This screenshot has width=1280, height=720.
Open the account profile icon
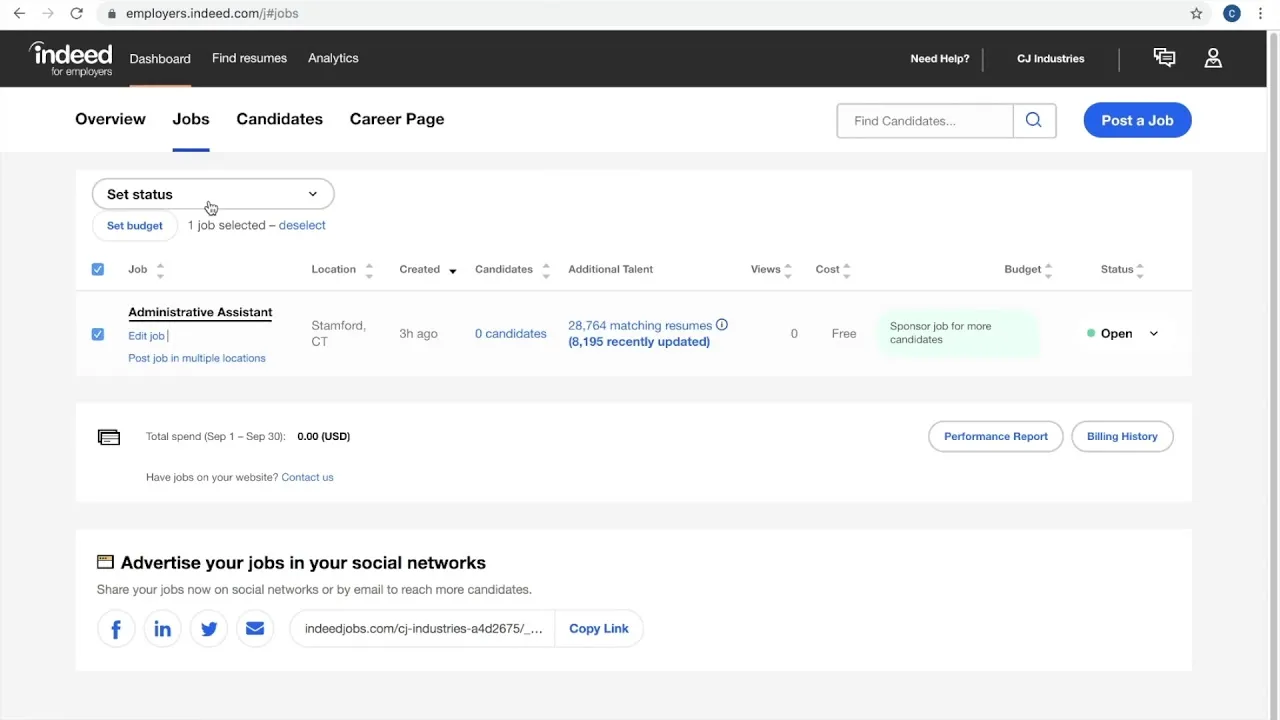pyautogui.click(x=1213, y=58)
